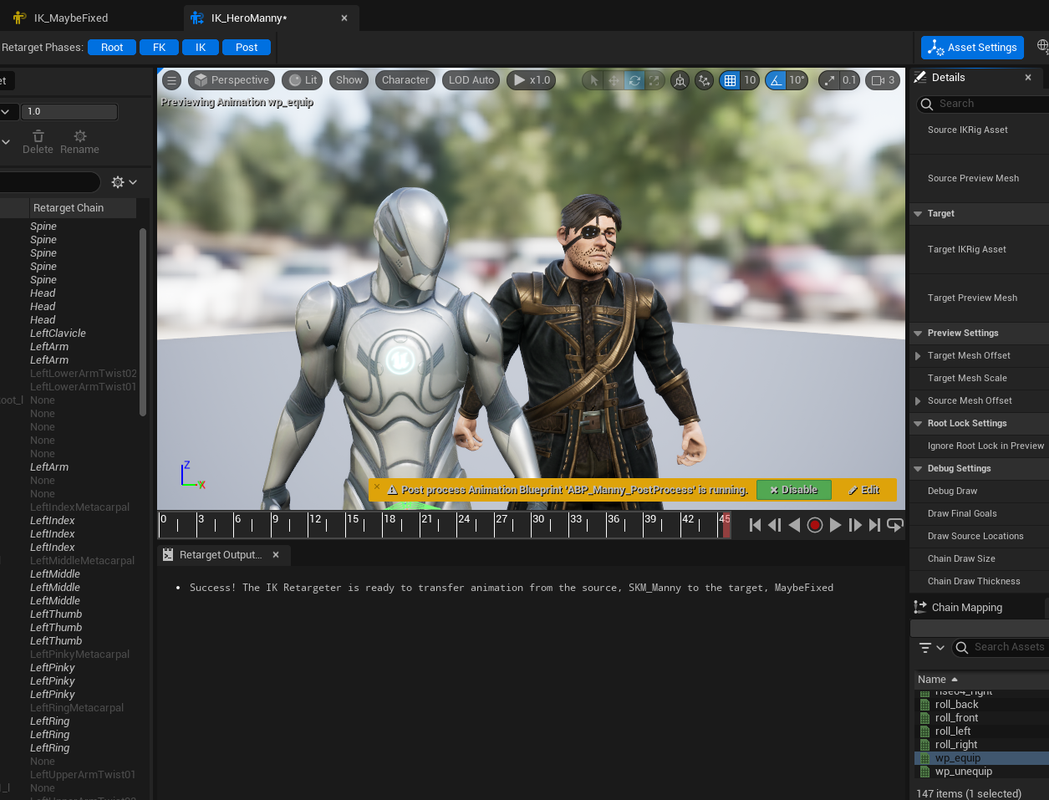
Task: Click the Details search field
Action: coord(983,104)
